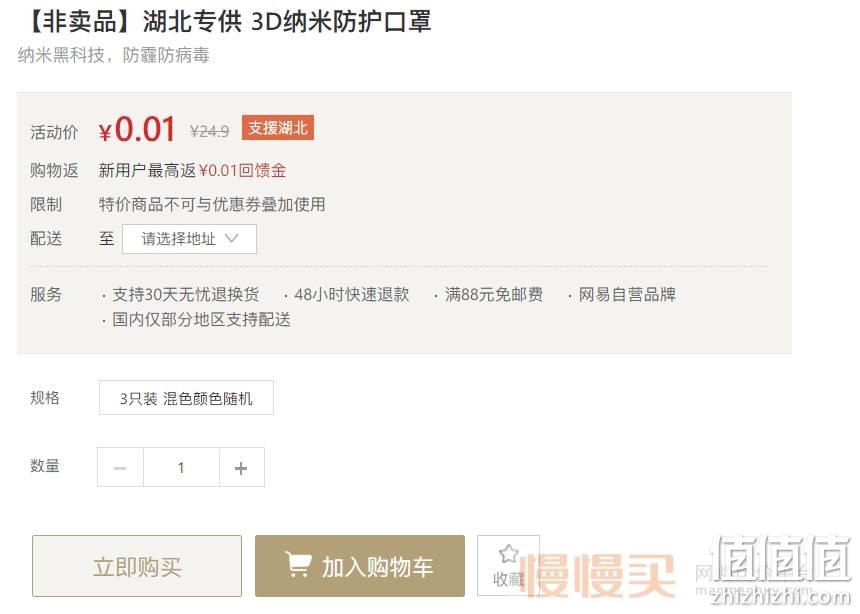Open the 请选择地址 delivery address dropdown

189,239
